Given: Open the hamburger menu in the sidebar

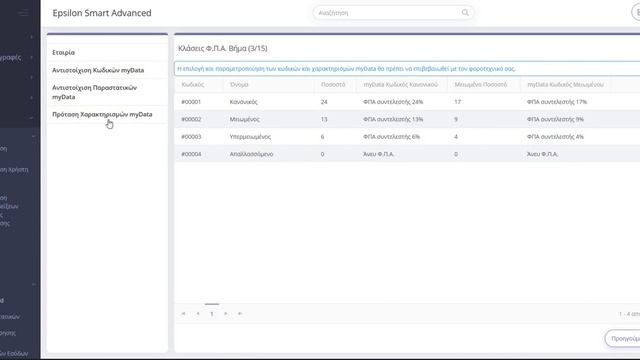Looking at the screenshot, I should coord(23,13).
